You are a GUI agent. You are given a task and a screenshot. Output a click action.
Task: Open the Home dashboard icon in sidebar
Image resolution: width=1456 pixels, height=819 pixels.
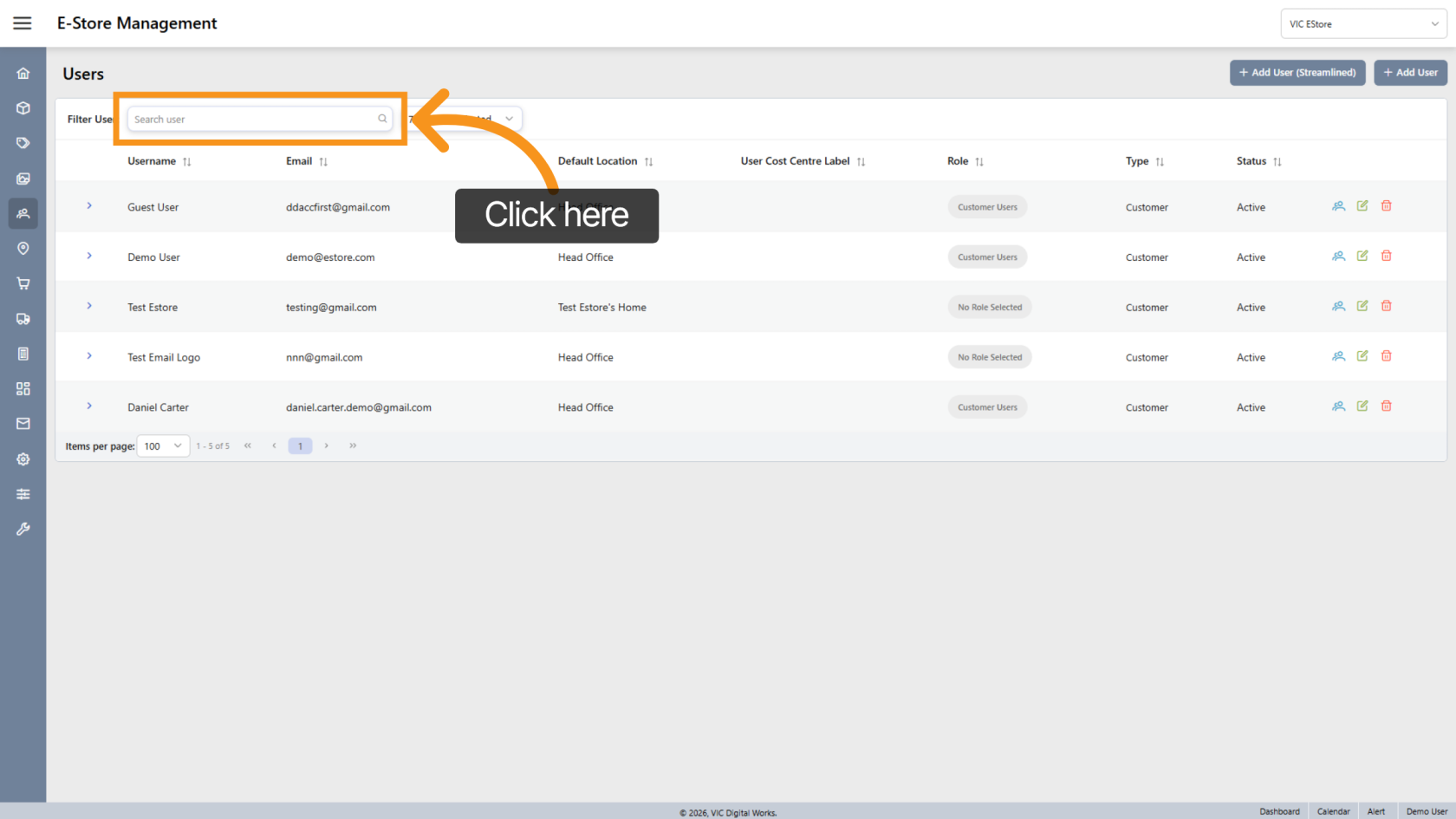[x=23, y=73]
